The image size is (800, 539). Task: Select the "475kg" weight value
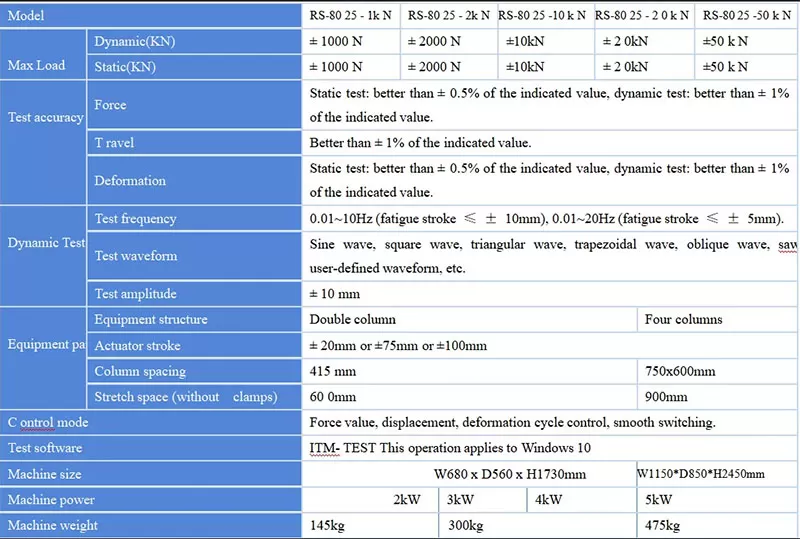tap(662, 525)
